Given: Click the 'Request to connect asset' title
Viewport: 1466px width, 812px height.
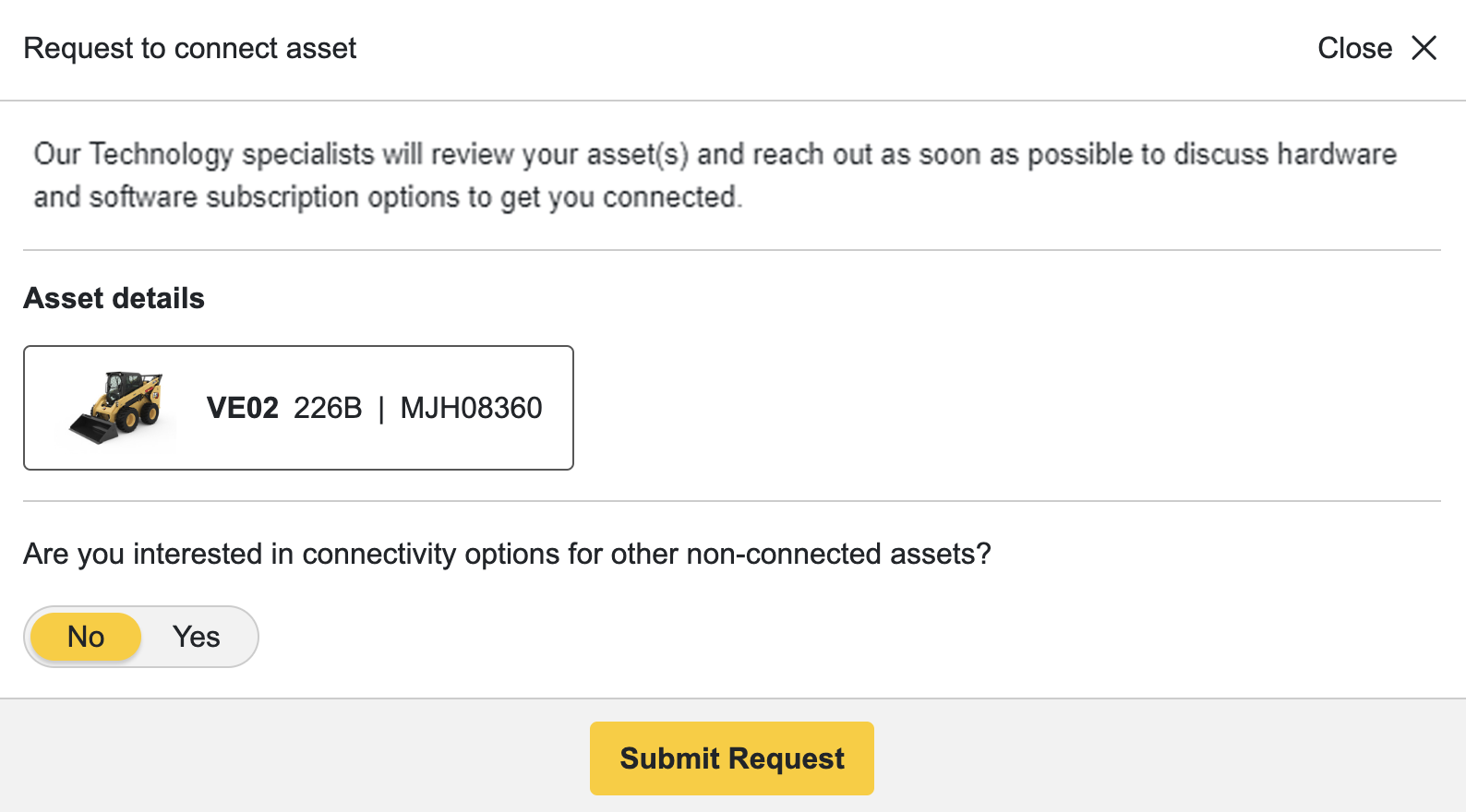Looking at the screenshot, I should [190, 48].
